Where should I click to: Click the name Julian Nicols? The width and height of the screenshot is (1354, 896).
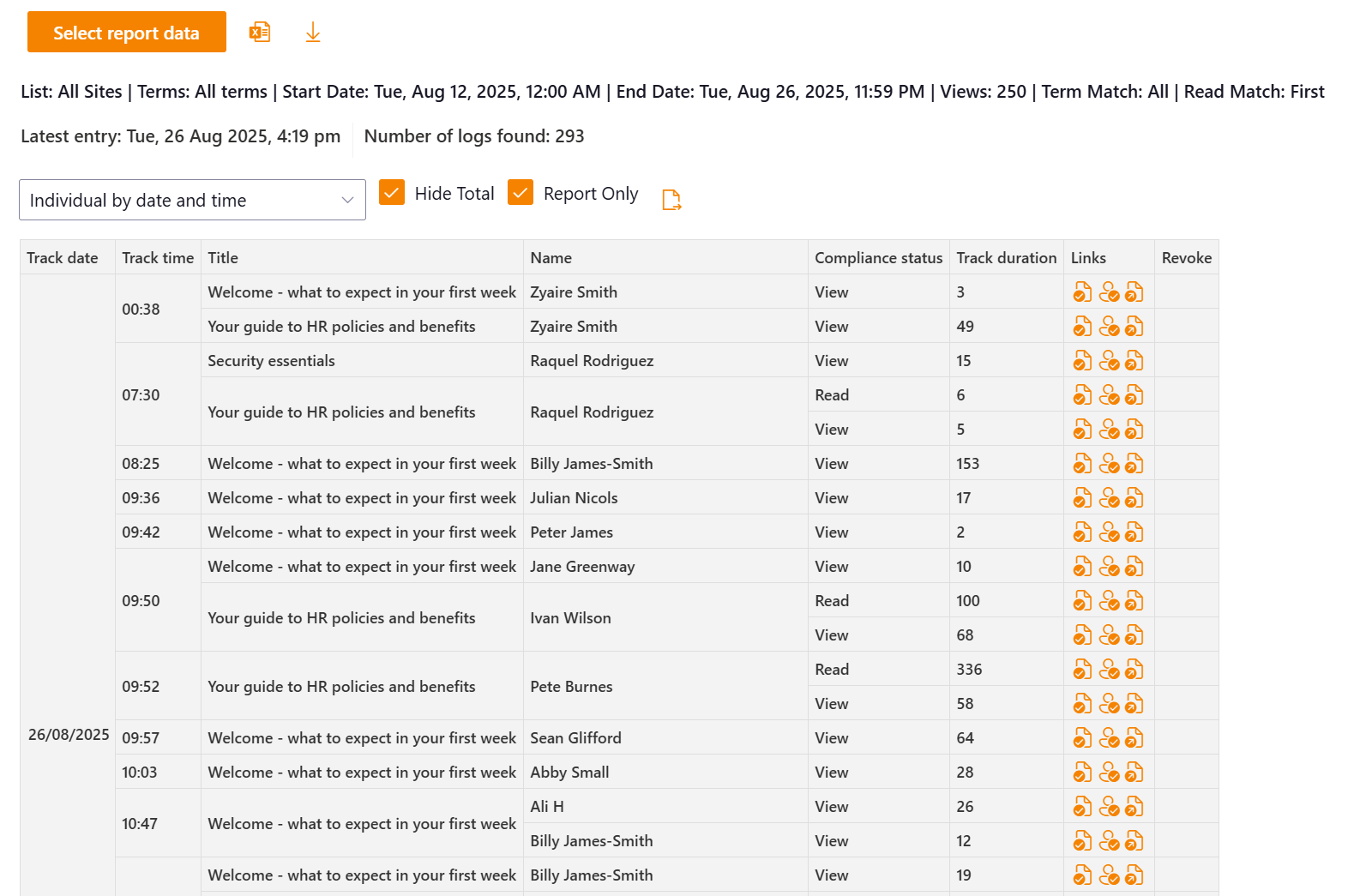pos(574,498)
